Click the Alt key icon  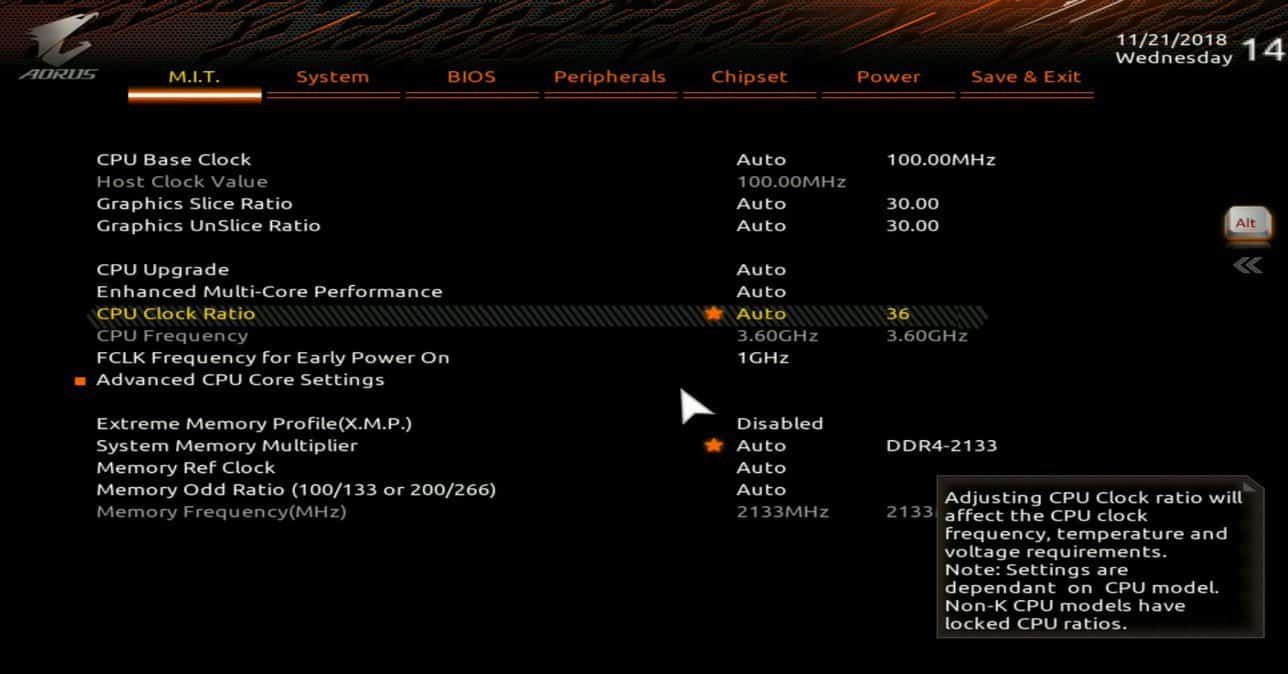pyautogui.click(x=1246, y=224)
